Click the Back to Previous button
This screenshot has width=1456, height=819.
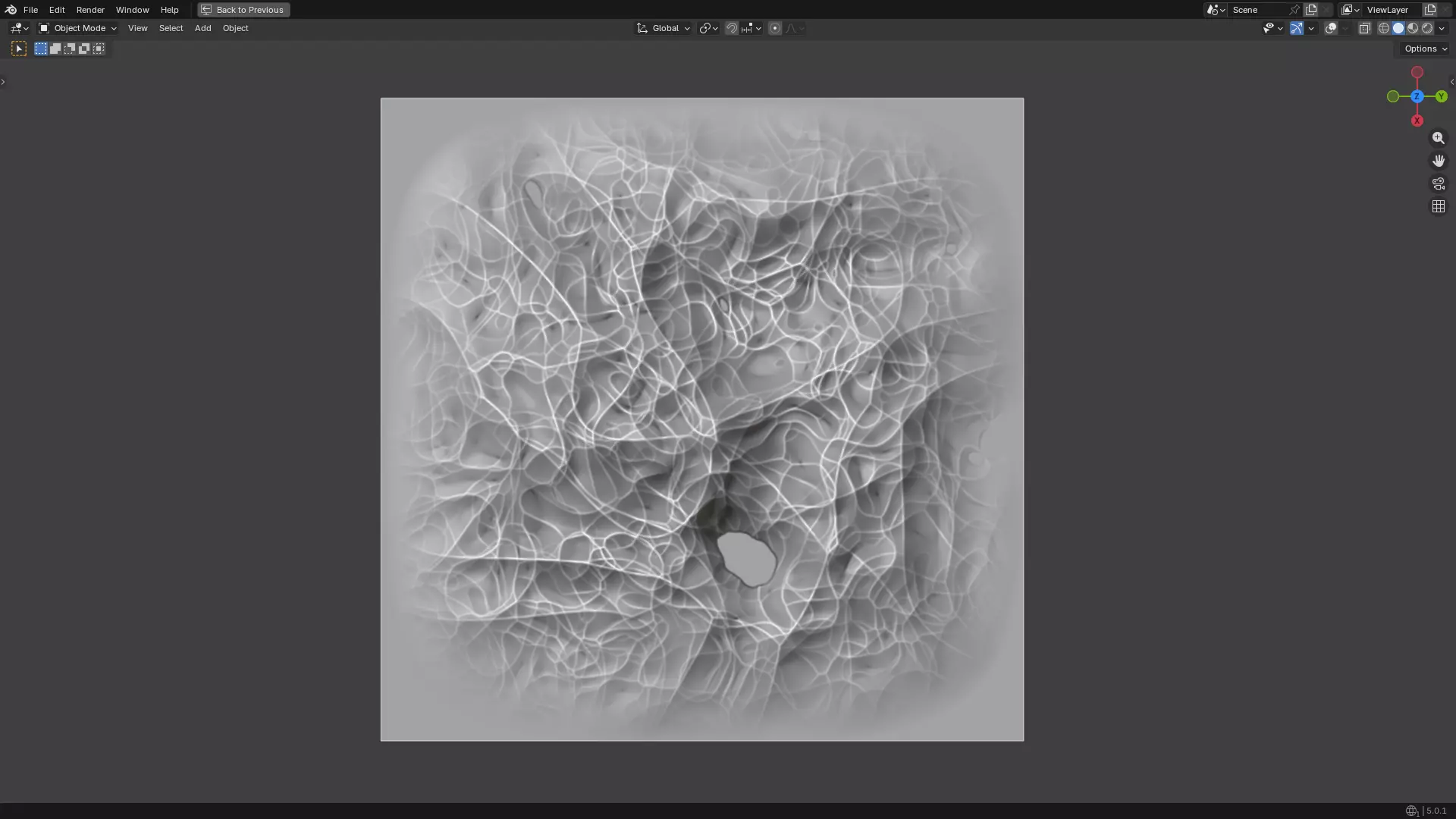(243, 10)
